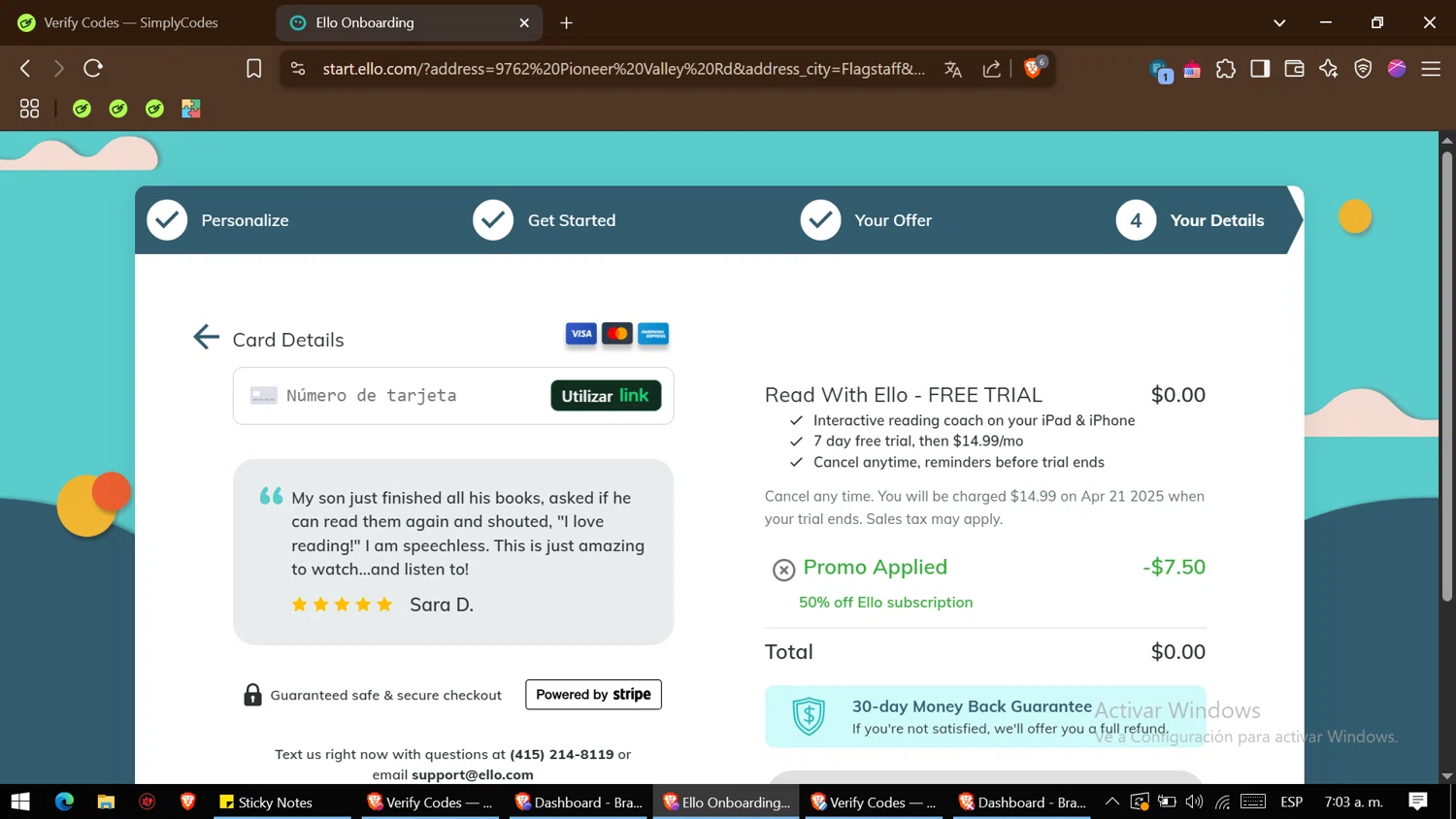Launch Microsoft Edge from taskbar
Viewport: 1456px width, 819px height.
point(64,802)
